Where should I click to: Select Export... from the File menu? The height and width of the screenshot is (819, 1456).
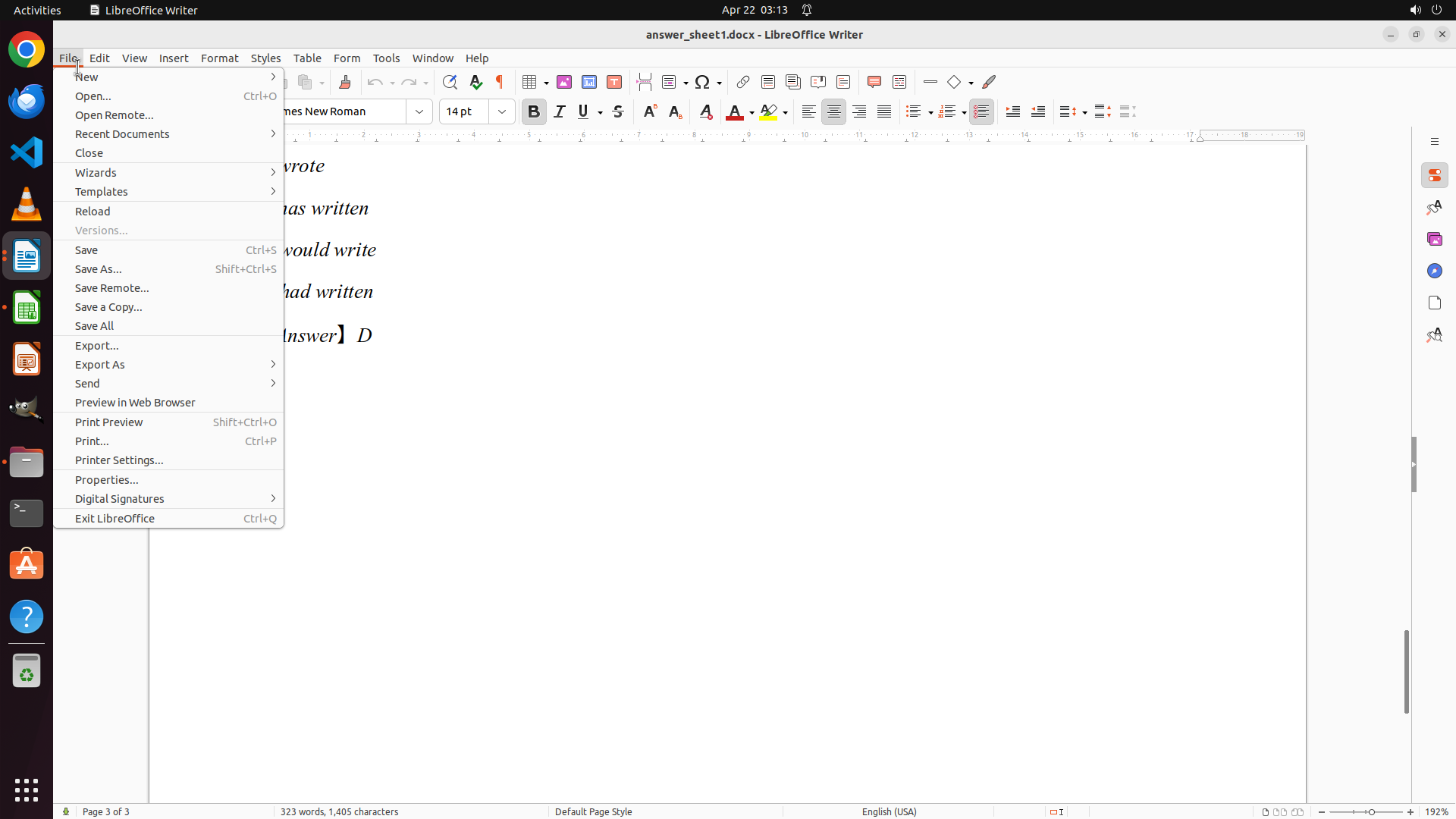(x=97, y=346)
